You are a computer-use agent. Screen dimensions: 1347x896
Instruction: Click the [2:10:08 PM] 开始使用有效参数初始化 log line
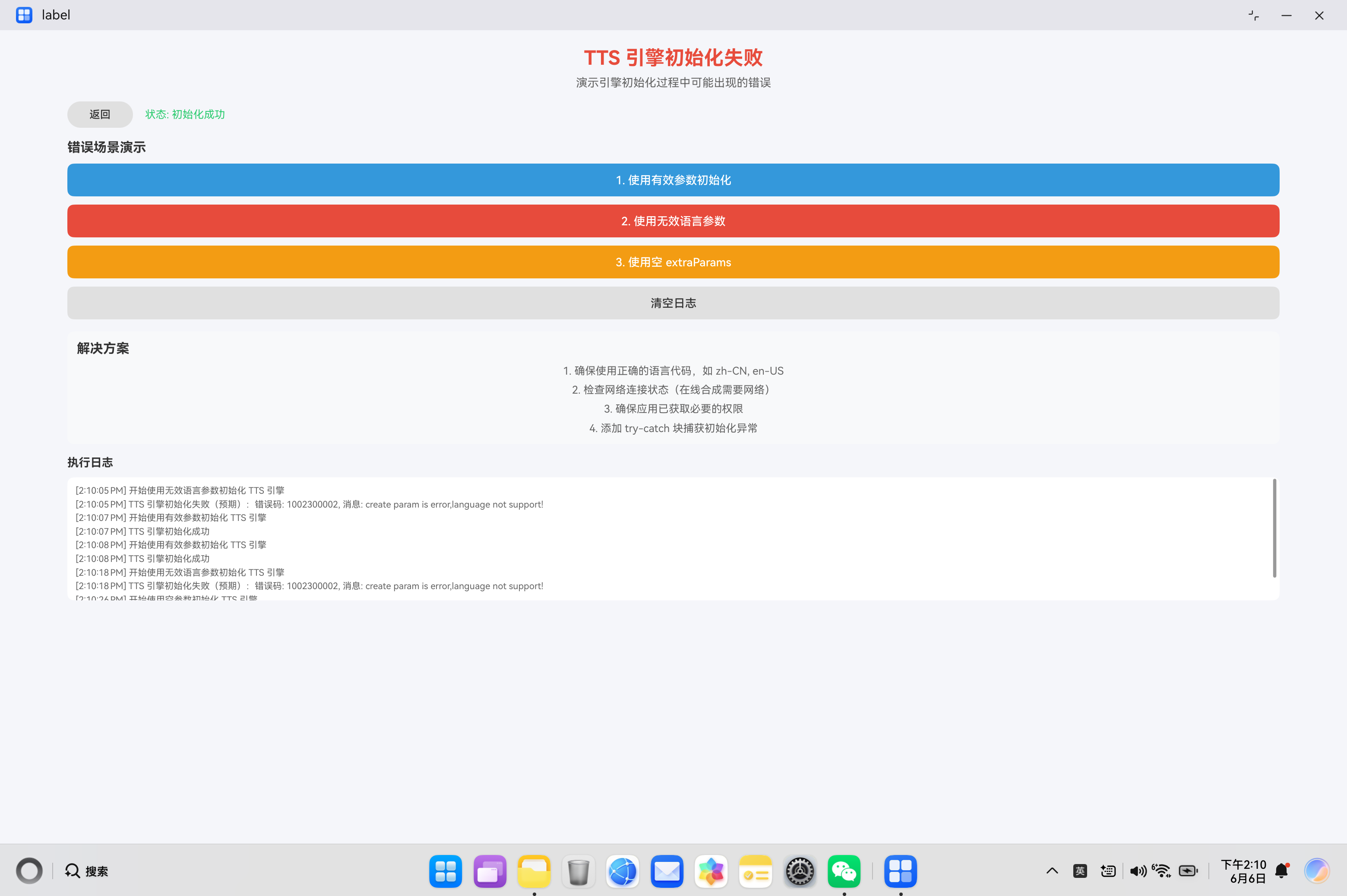171,545
